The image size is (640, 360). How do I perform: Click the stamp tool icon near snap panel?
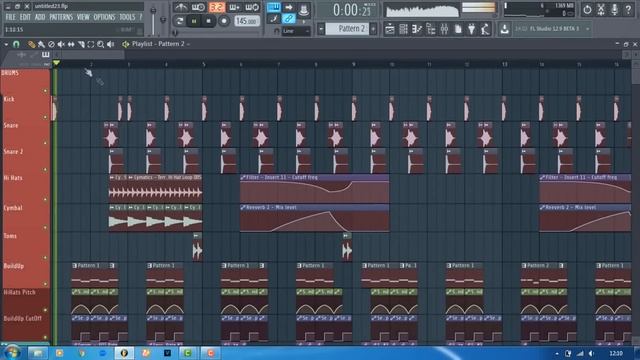(304, 9)
